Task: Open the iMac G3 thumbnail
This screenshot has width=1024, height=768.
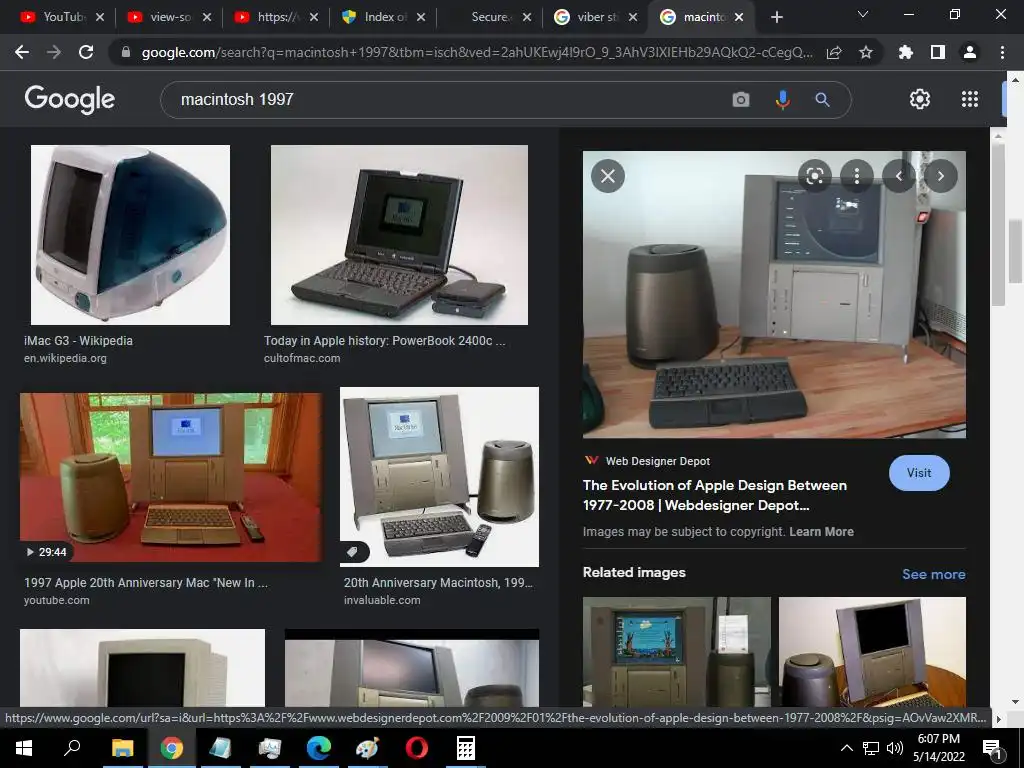Action: [x=130, y=234]
